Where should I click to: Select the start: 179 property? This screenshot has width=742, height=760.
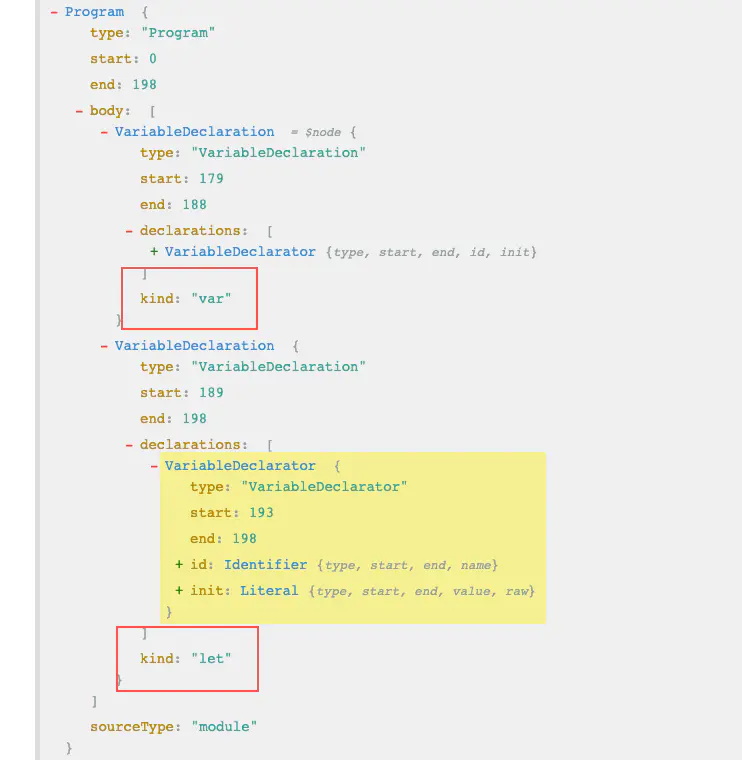click(x=181, y=179)
